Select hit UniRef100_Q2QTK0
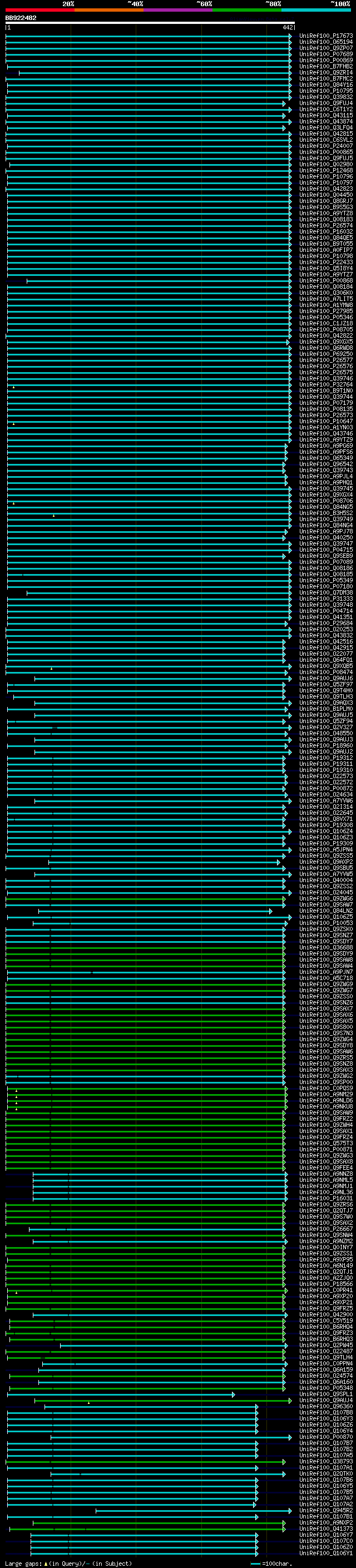The height and width of the screenshot is (1568, 356). click(326, 1473)
